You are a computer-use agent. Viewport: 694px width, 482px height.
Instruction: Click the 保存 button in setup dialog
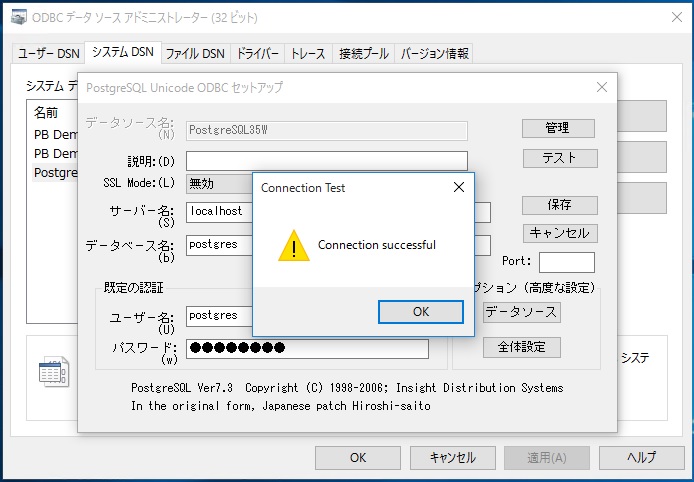(x=560, y=205)
